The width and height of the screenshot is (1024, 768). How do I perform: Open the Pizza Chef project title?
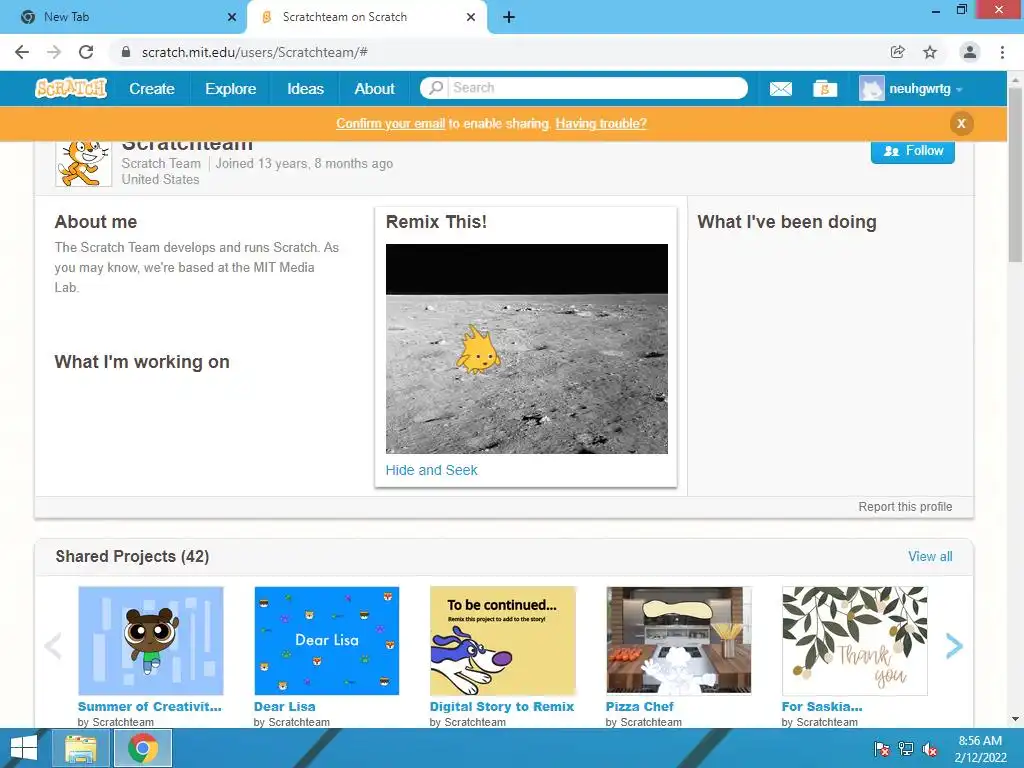point(639,707)
